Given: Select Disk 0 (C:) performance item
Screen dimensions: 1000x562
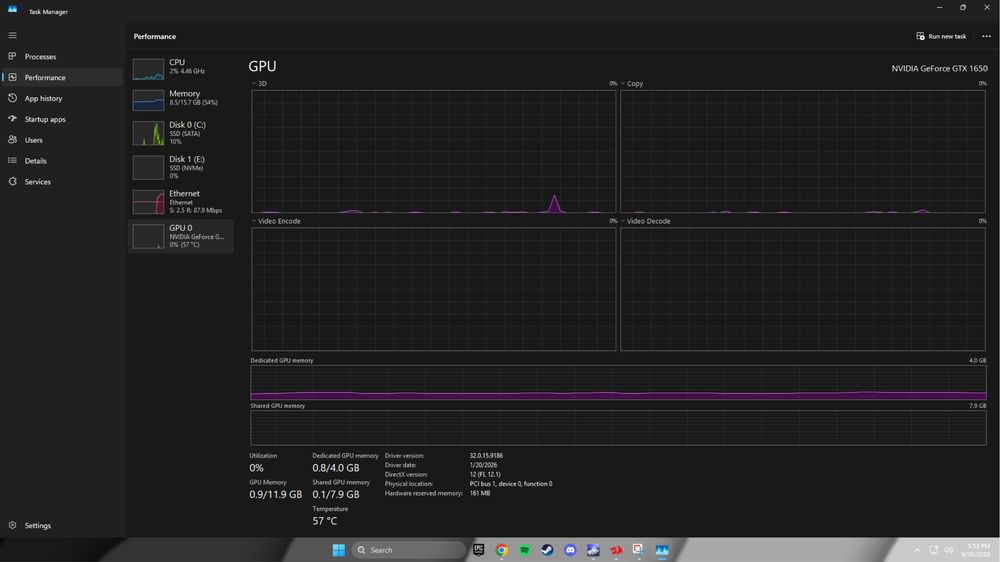Looking at the screenshot, I should [x=181, y=133].
